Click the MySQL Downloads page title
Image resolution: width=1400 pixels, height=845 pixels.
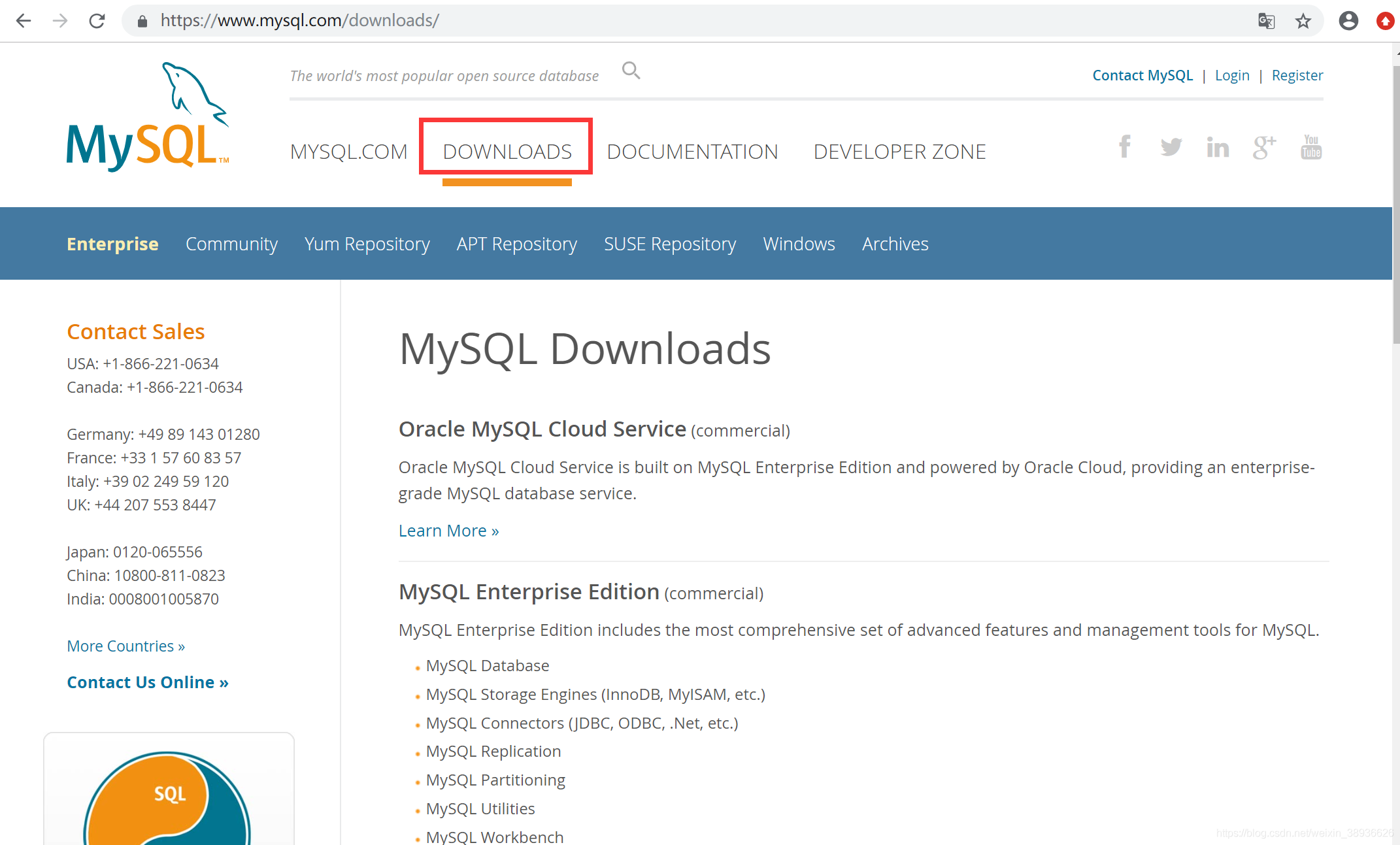click(585, 348)
